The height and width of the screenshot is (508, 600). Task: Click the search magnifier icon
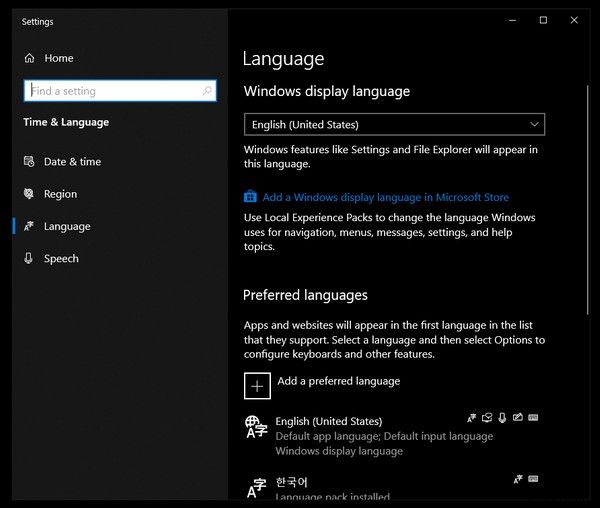[x=207, y=91]
